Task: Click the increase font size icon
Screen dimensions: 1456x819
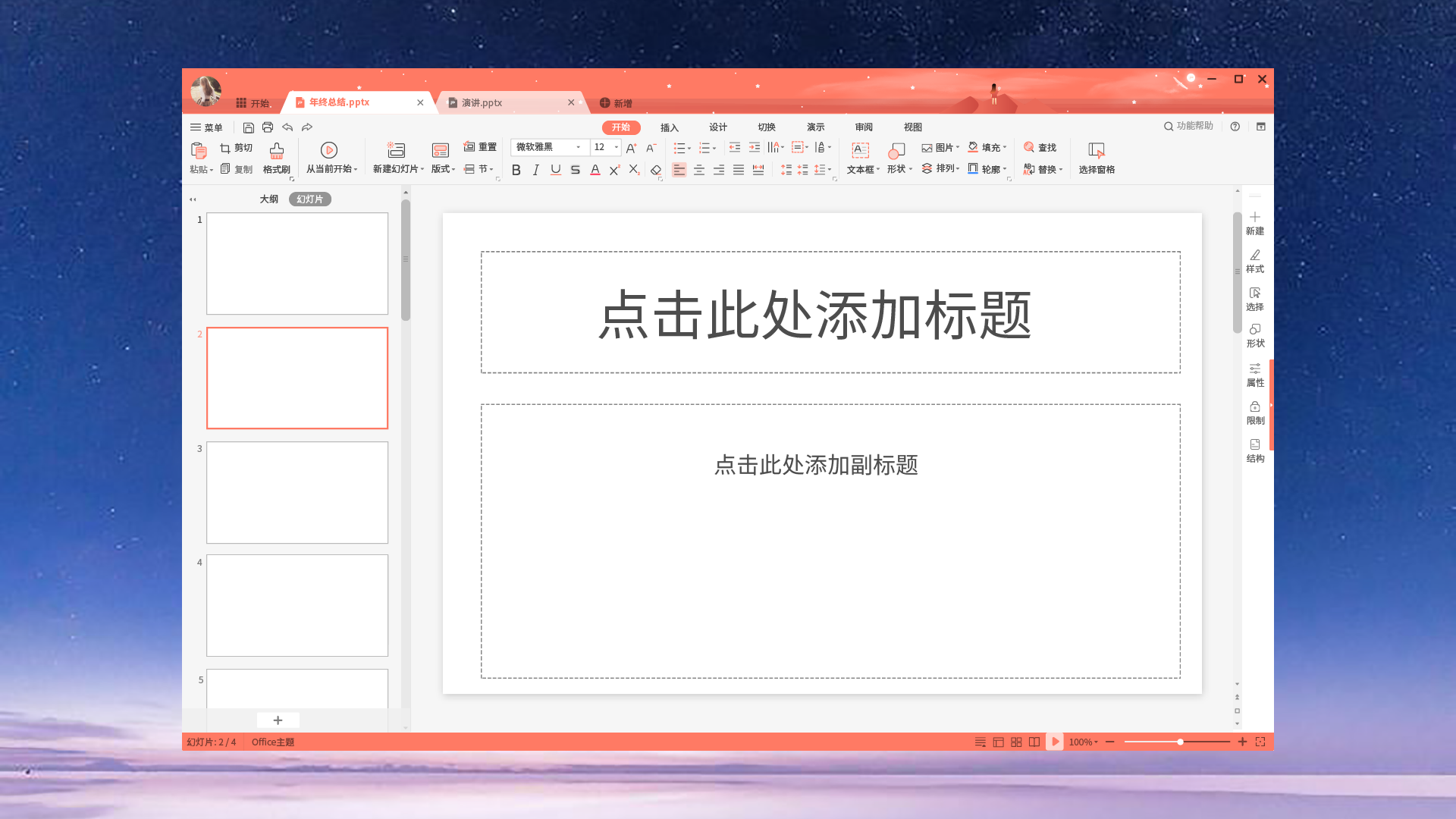Action: (631, 148)
